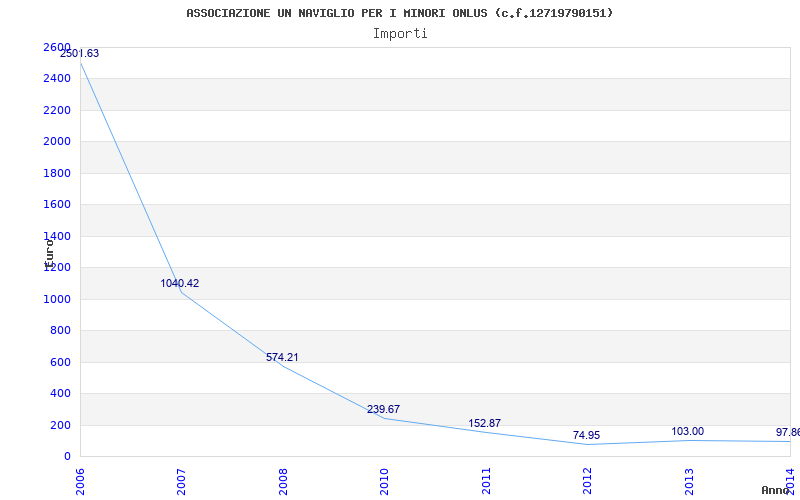Click the y-axis value 2000

pyautogui.click(x=57, y=141)
